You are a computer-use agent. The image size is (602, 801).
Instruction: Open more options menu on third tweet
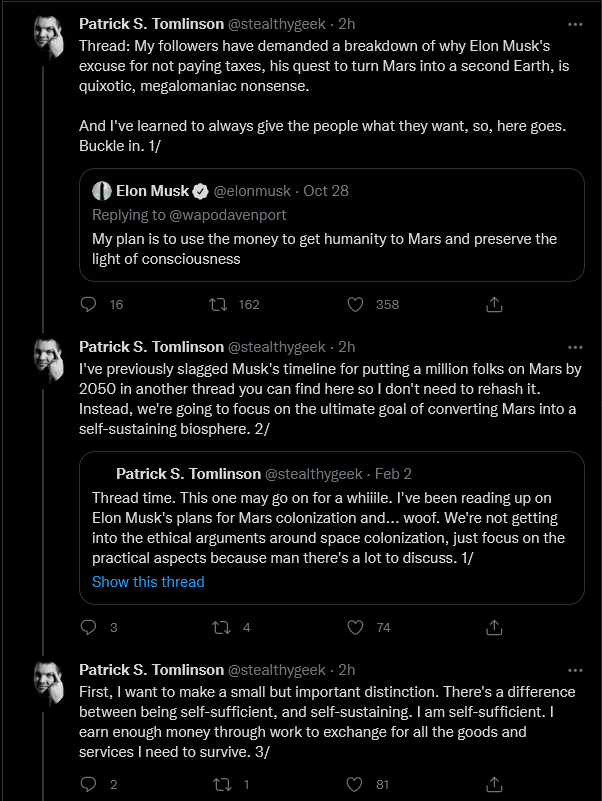(575, 670)
